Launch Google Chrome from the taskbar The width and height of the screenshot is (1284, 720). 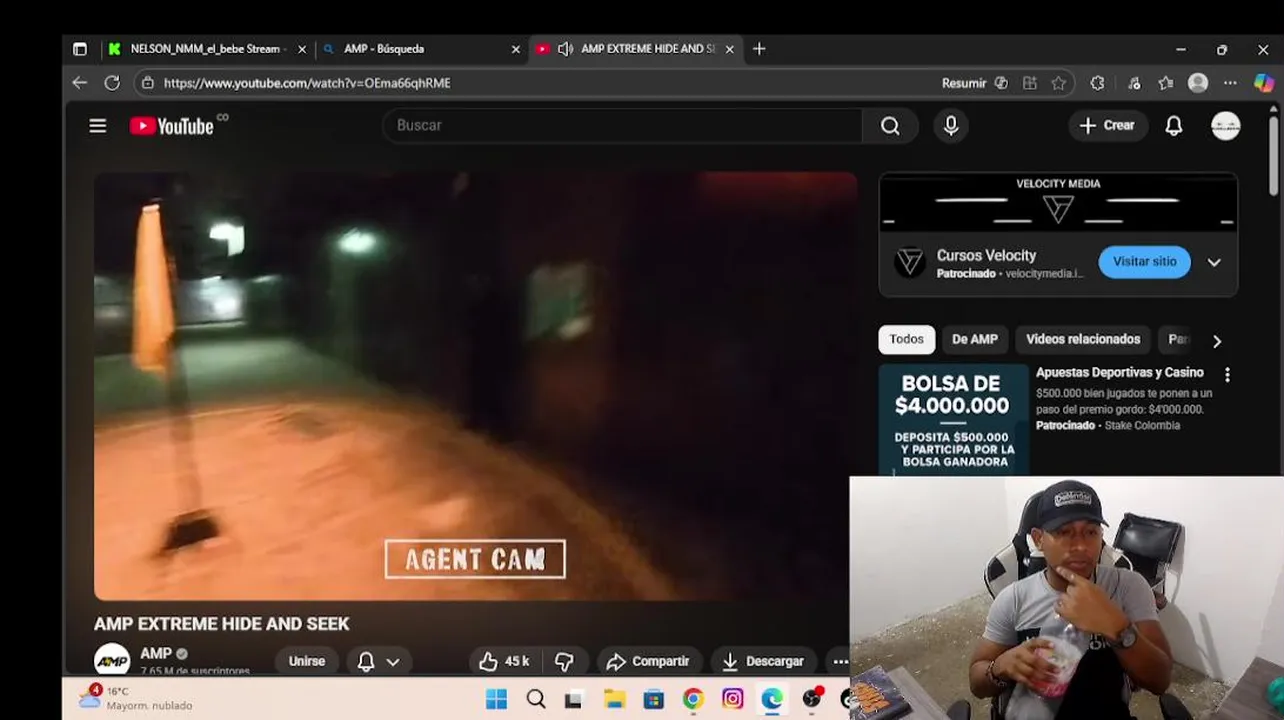pos(693,699)
